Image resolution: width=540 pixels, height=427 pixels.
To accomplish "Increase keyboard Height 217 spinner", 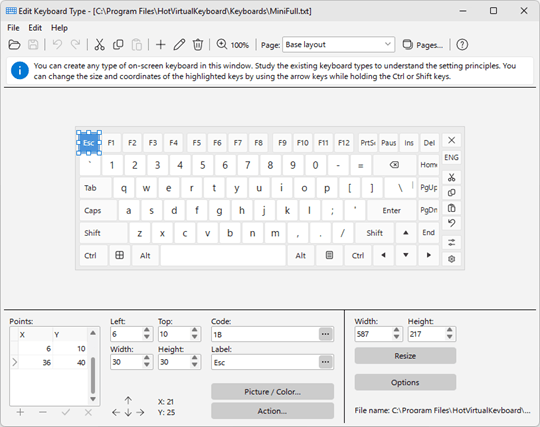I will tap(450, 330).
